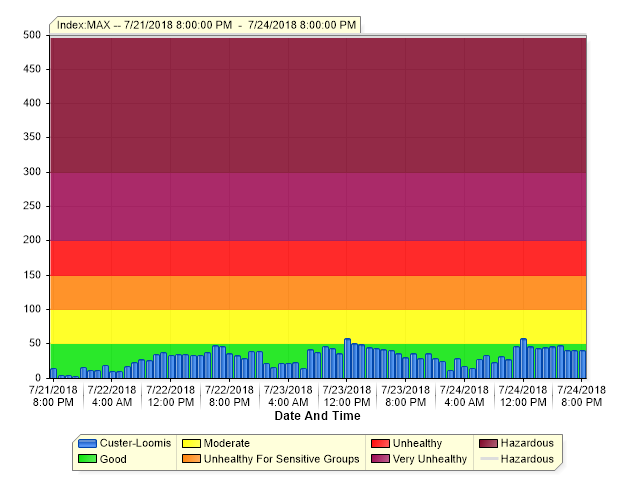640x480 pixels.
Task: Select the Very Unhealthy purple swatch
Action: 380,459
